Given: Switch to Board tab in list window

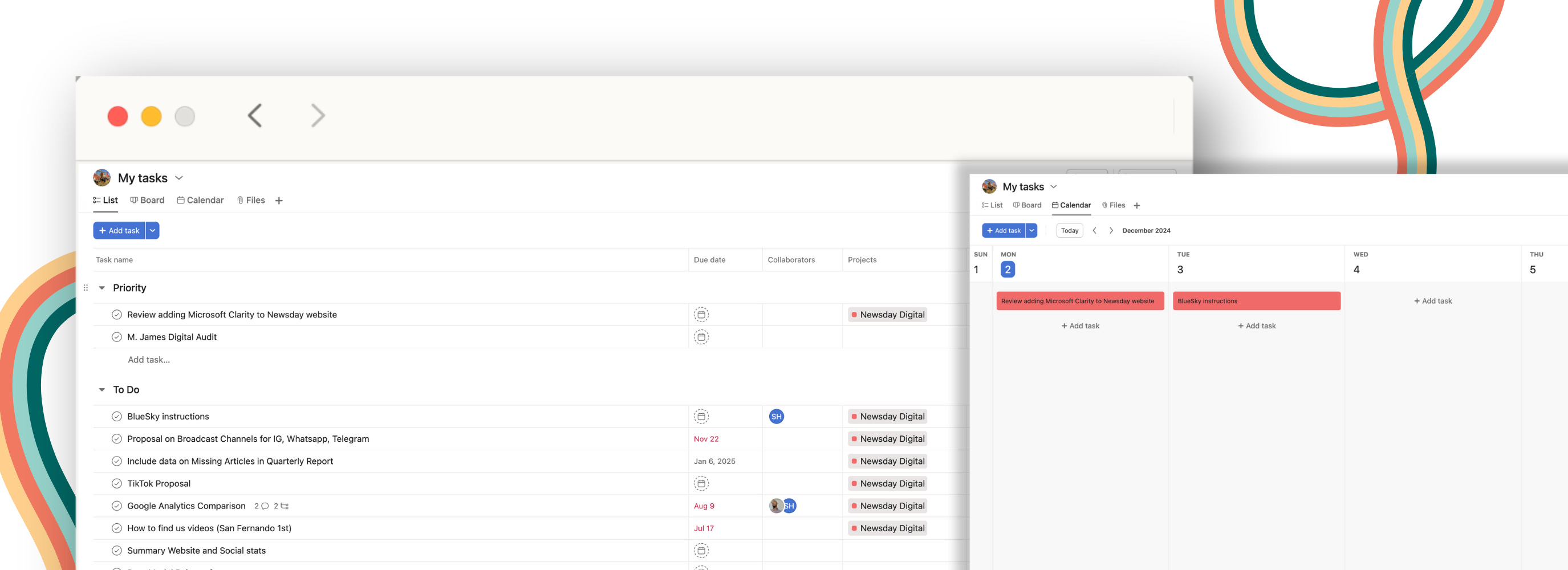Looking at the screenshot, I should [147, 200].
